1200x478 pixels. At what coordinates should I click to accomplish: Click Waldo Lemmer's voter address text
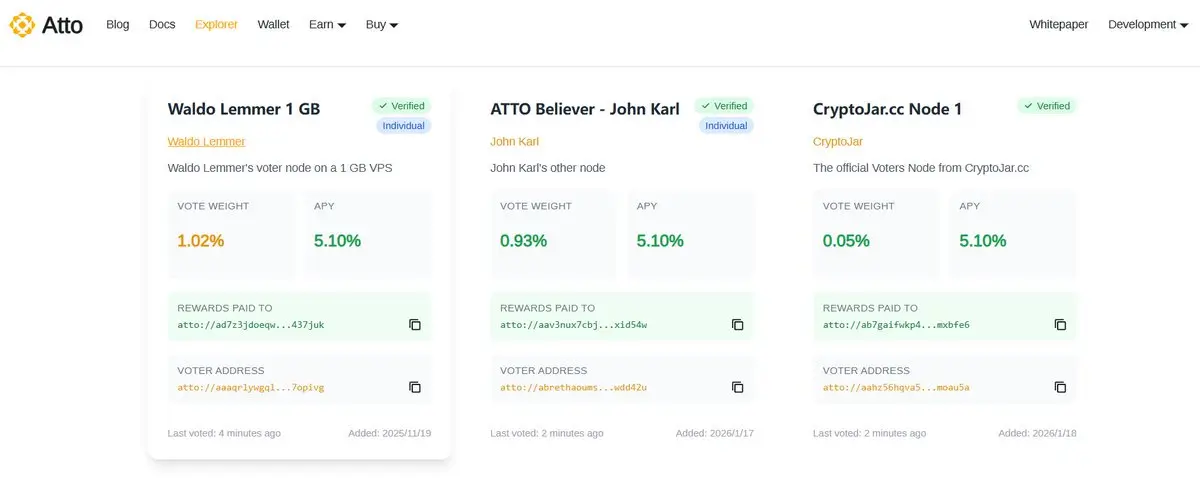(x=251, y=387)
